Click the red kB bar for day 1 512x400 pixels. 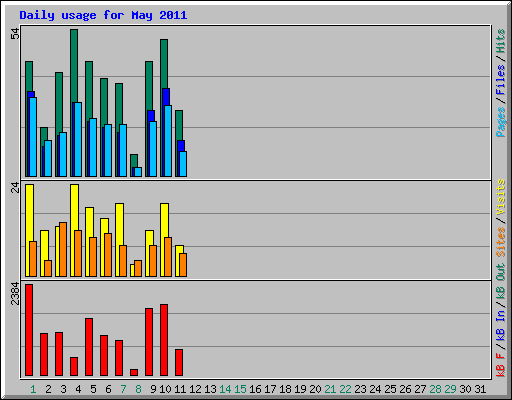point(29,330)
